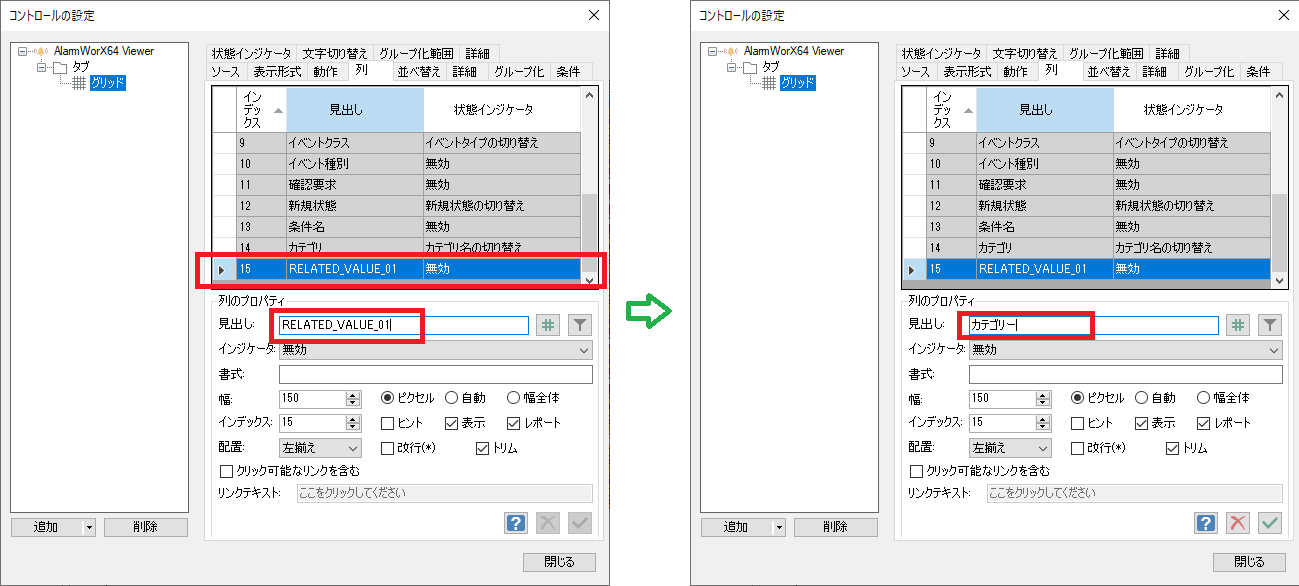
Task: Click the グリッド grid icon in right tree
Action: pos(770,83)
